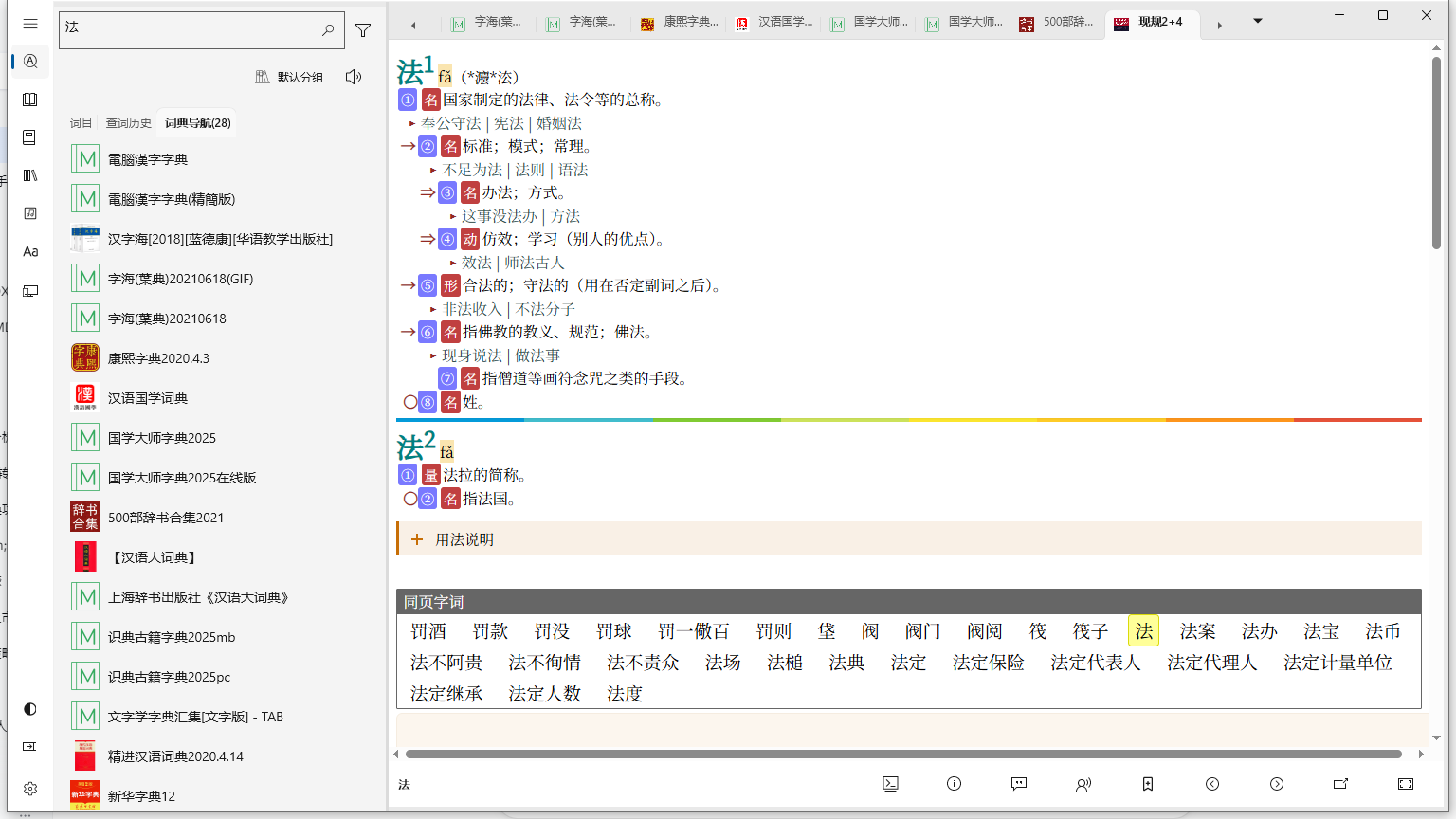The image size is (1456, 819).
Task: Click the search input field containing 法
Action: tap(190, 28)
